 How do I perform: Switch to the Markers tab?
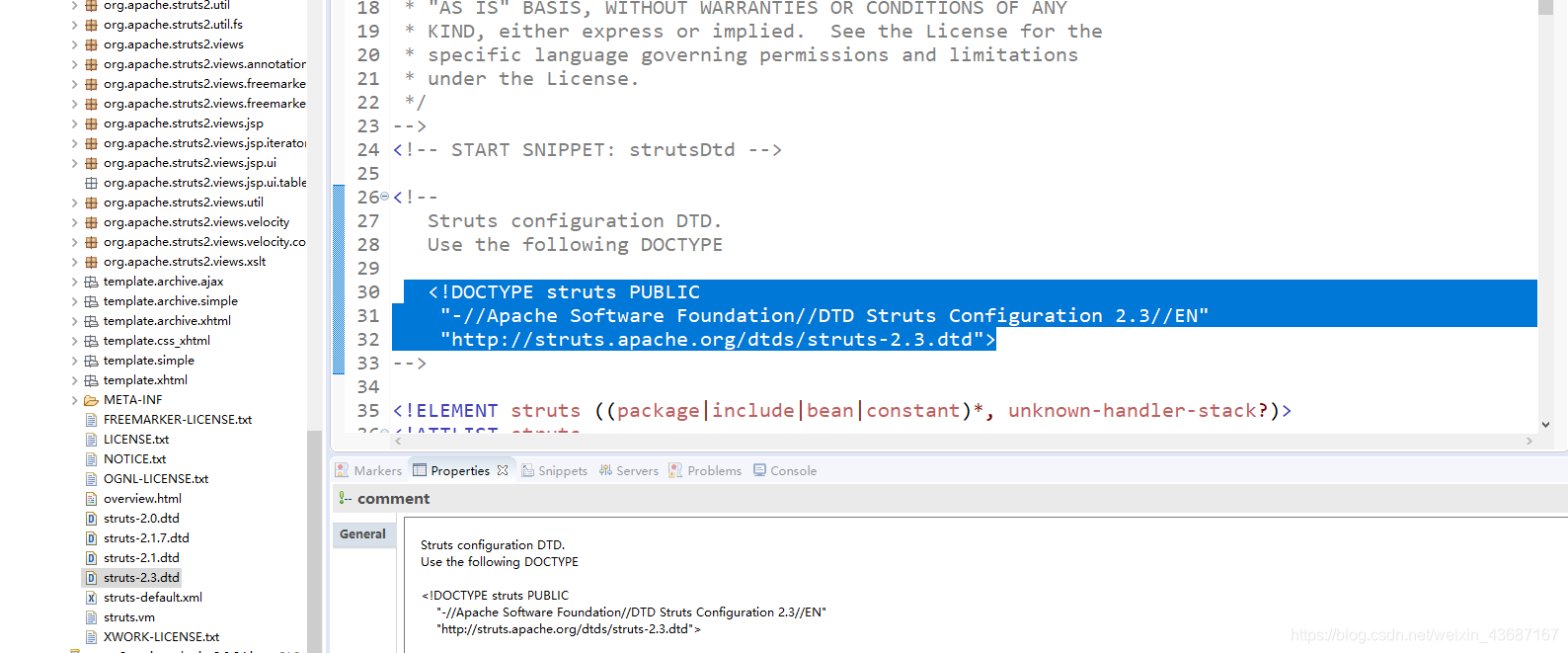[x=368, y=470]
